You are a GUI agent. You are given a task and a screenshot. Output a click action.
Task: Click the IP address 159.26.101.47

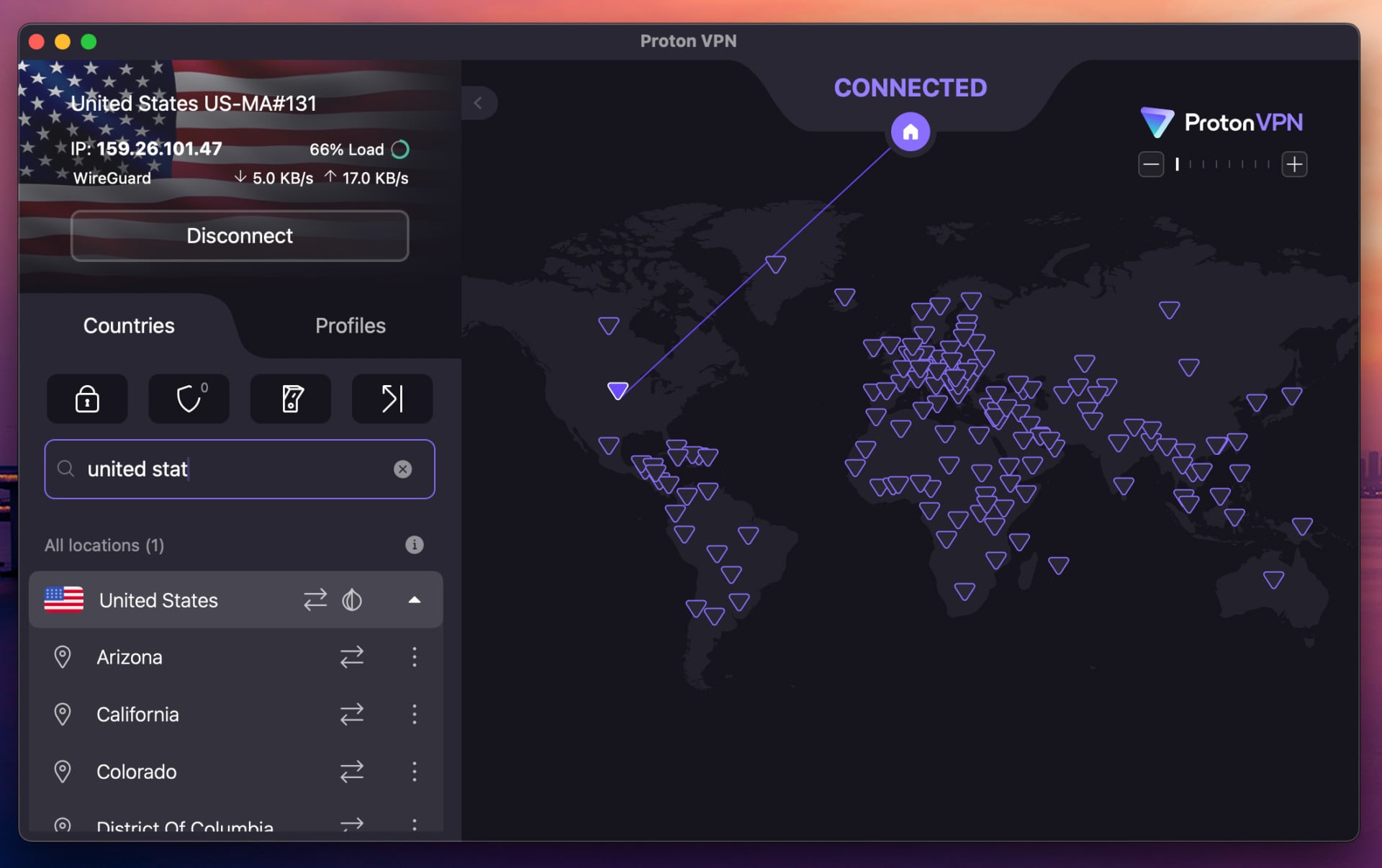coord(159,149)
